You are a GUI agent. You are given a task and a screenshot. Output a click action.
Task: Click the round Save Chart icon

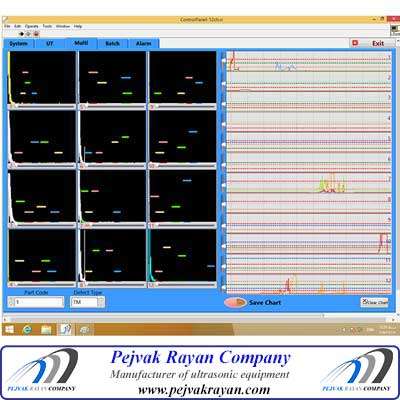tap(235, 302)
